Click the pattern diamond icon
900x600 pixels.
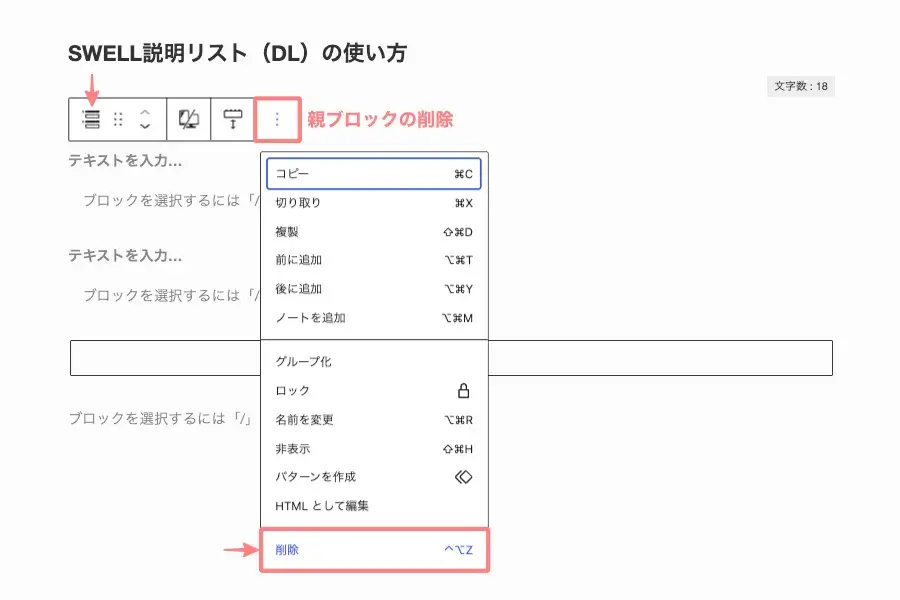pos(463,477)
